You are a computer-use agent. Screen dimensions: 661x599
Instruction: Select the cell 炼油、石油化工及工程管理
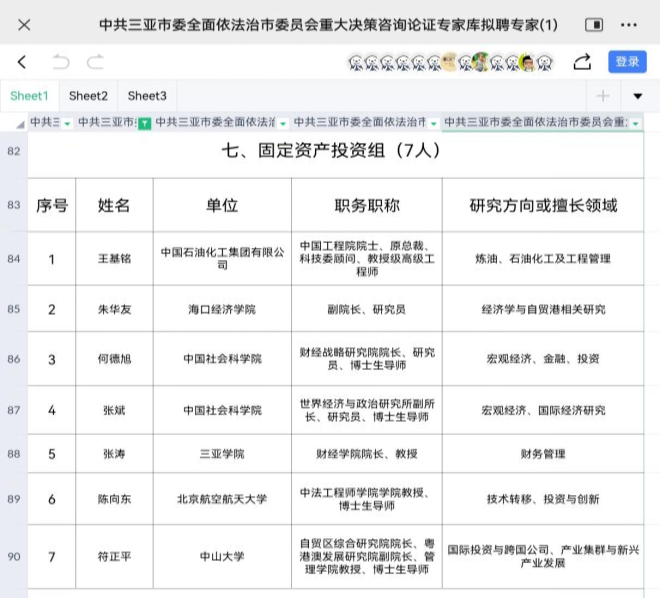pyautogui.click(x=543, y=258)
